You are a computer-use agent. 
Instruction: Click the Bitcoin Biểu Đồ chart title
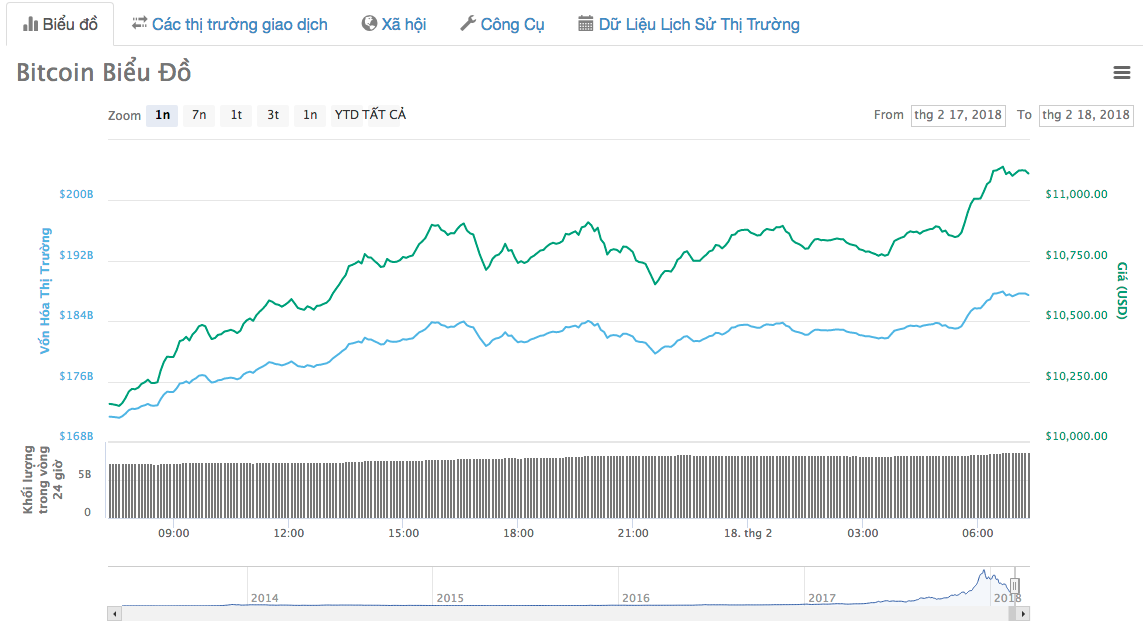point(104,72)
